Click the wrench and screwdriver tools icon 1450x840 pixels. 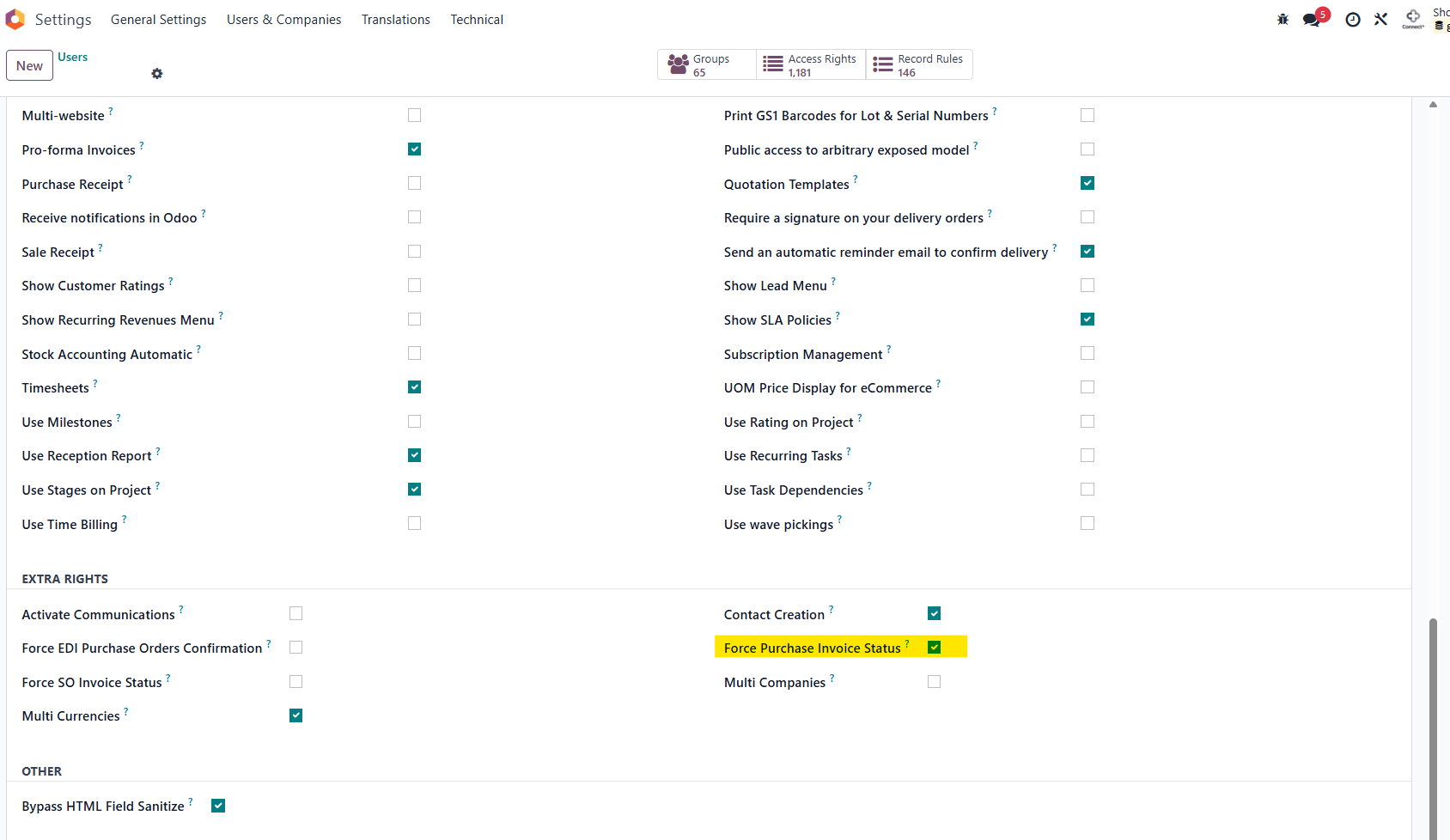[x=1380, y=20]
